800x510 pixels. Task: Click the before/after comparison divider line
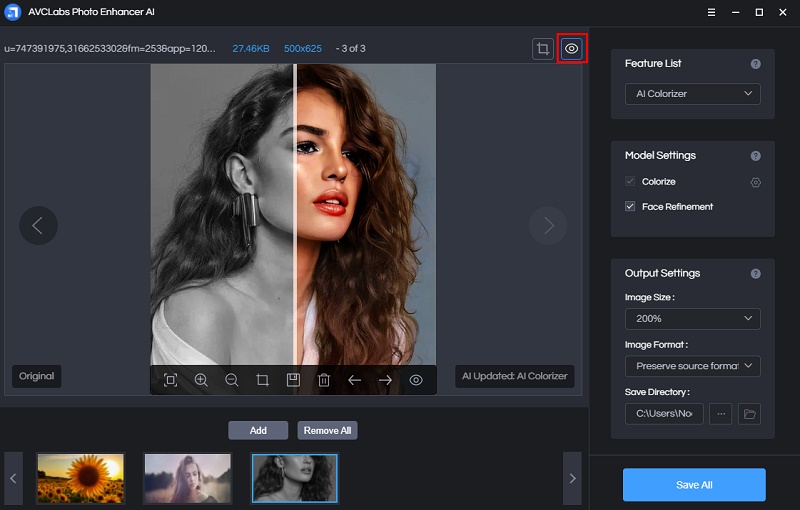point(295,214)
